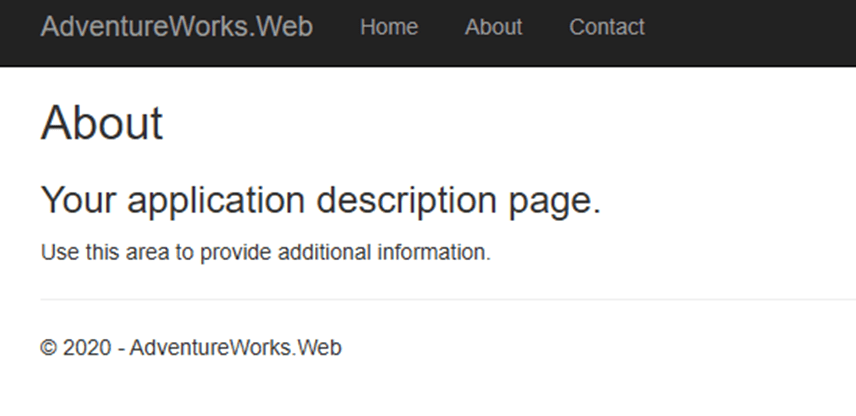The width and height of the screenshot is (856, 416).
Task: Select the About navigation link
Action: click(493, 28)
